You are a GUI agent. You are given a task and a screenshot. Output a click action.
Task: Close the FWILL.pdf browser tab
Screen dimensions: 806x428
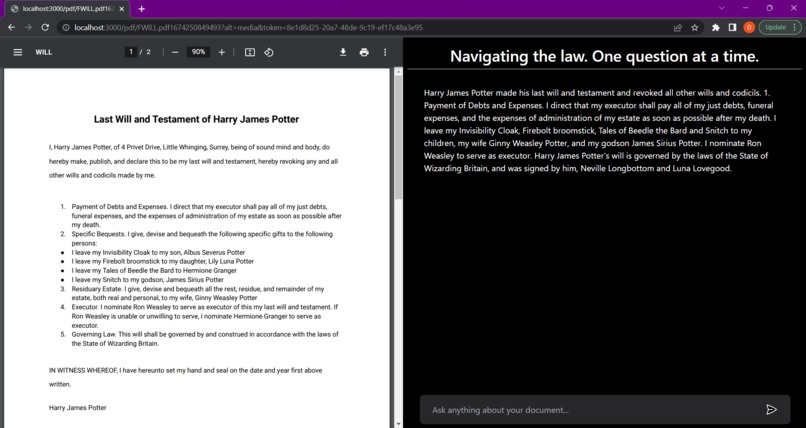click(121, 9)
